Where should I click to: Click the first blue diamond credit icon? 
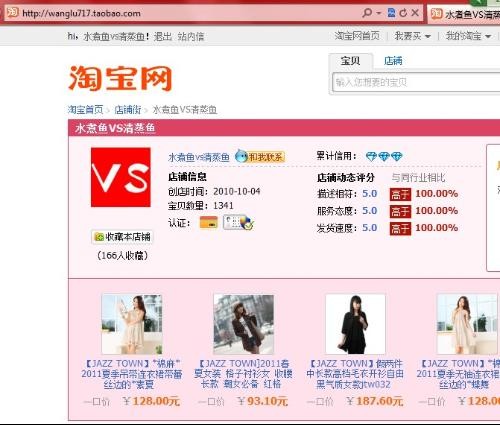click(x=371, y=156)
